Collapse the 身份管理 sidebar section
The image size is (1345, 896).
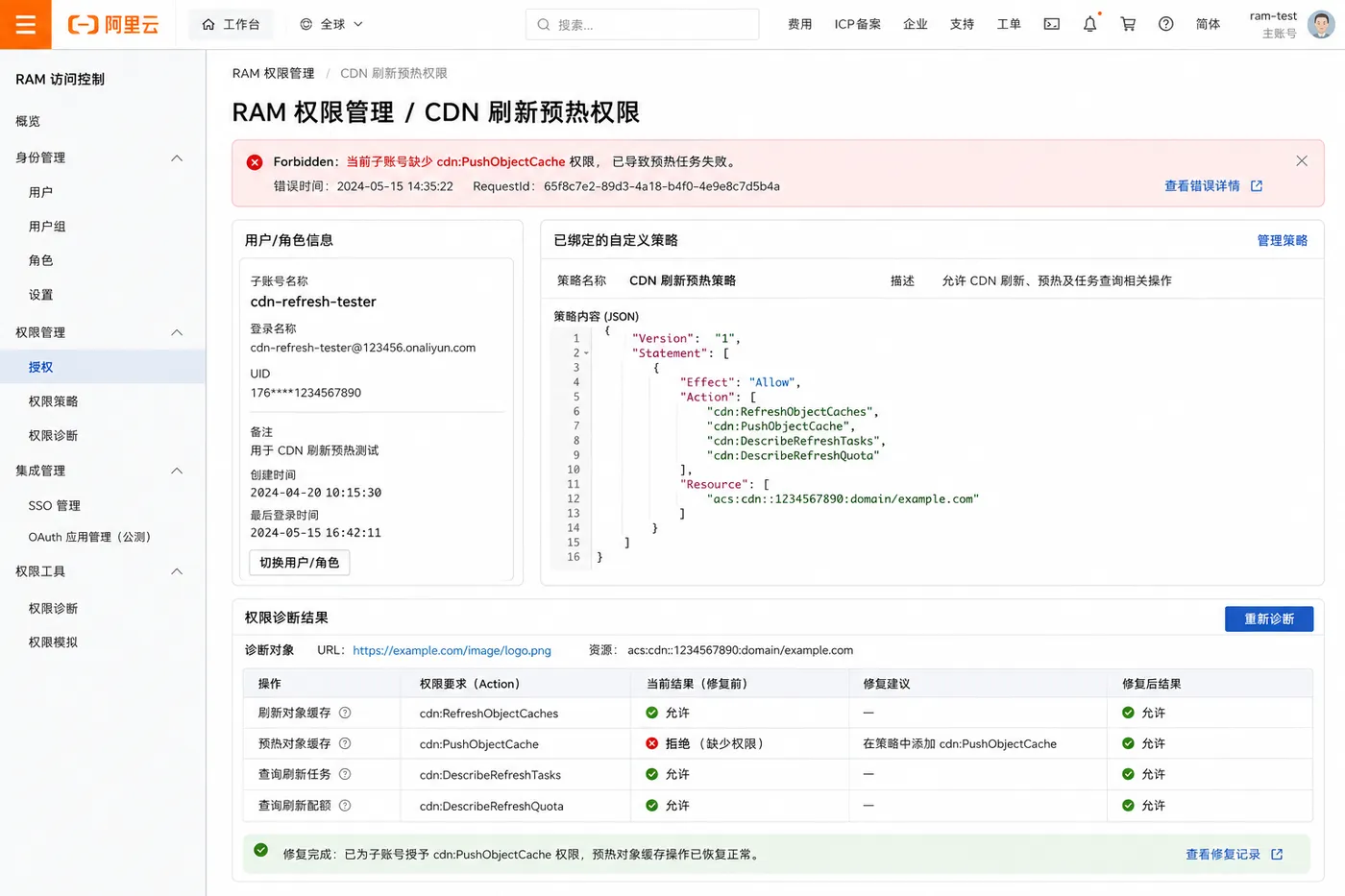click(x=177, y=157)
